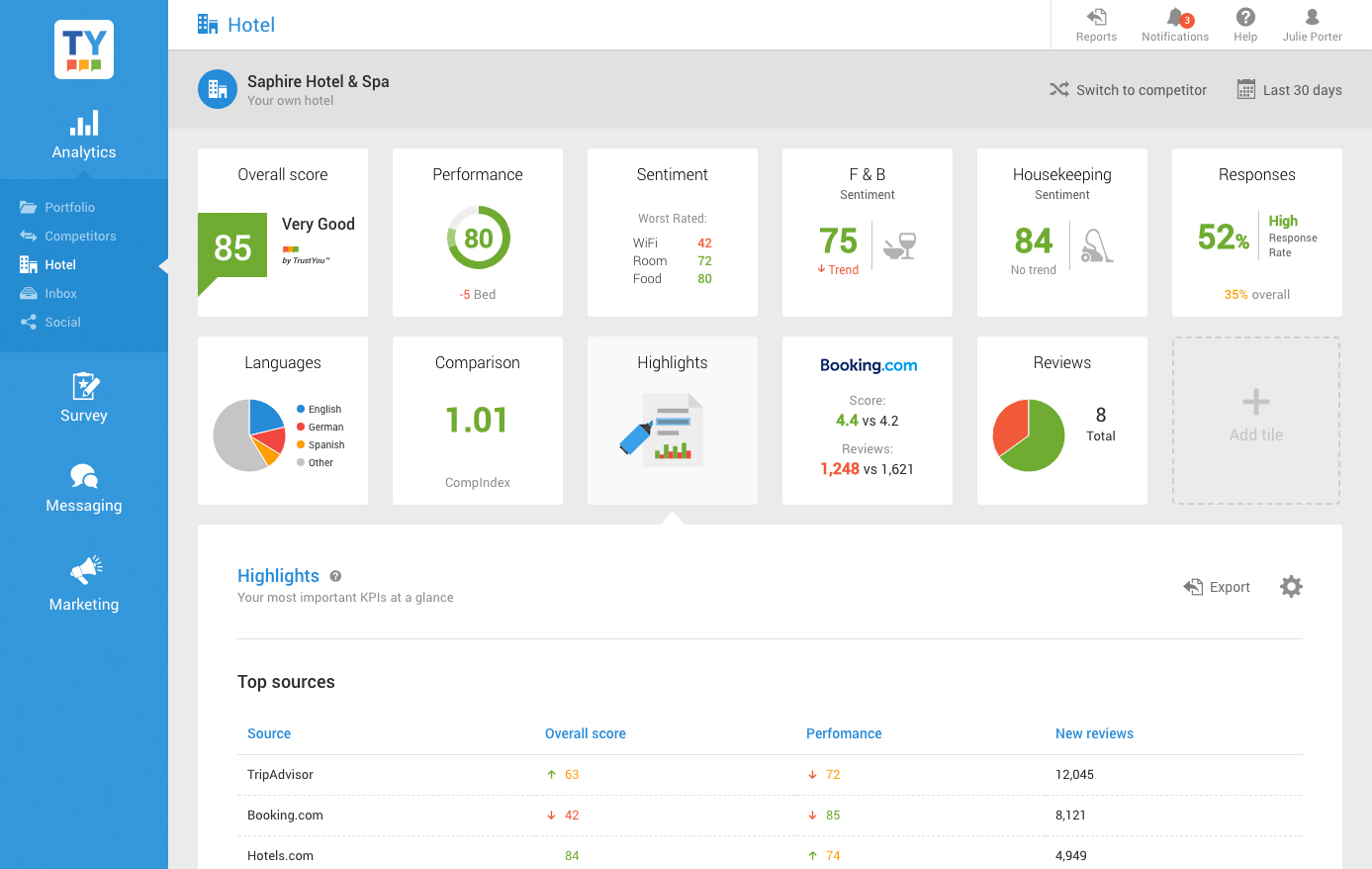1372x869 pixels.
Task: Click the Survey icon in sidebar
Action: click(84, 386)
